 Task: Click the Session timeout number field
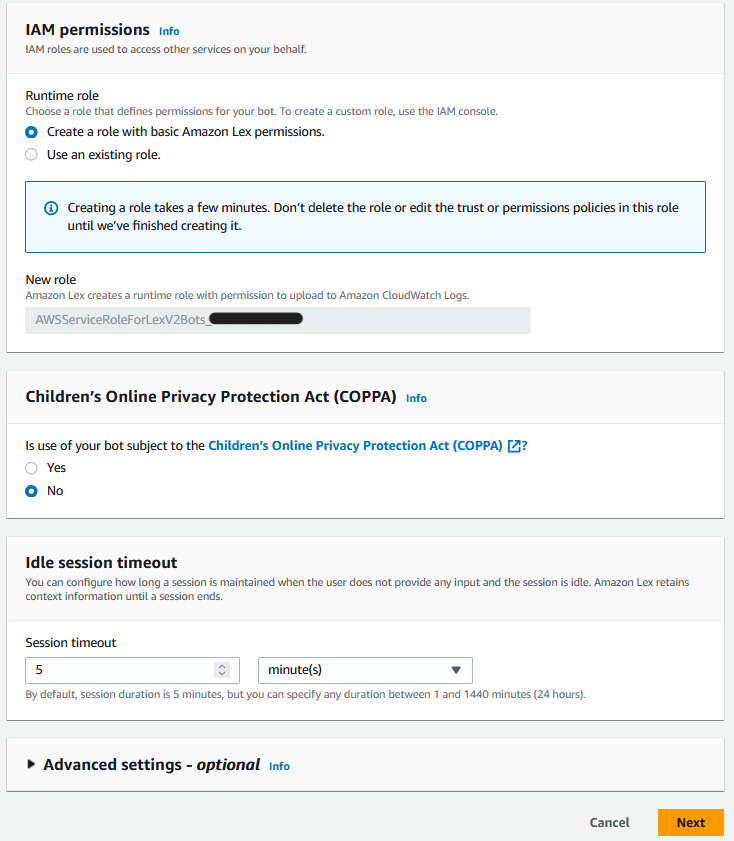tap(132, 670)
